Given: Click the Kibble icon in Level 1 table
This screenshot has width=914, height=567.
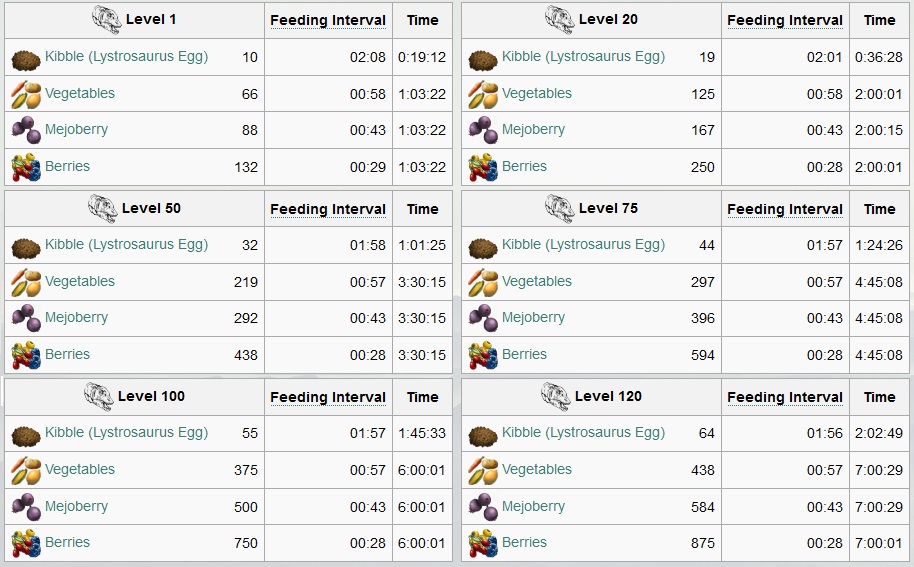Looking at the screenshot, I should pyautogui.click(x=26, y=58).
